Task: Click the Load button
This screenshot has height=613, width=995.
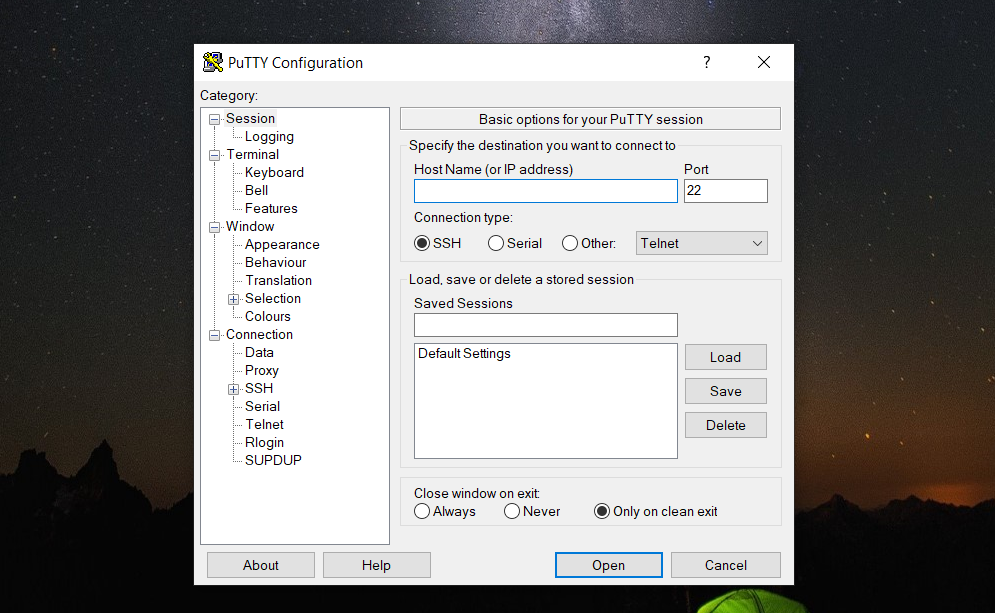Action: tap(726, 357)
